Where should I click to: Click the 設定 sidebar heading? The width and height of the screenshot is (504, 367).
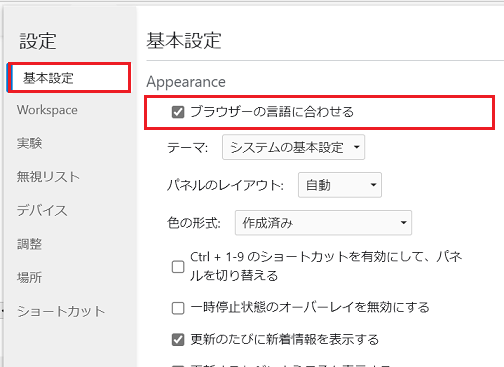37,41
